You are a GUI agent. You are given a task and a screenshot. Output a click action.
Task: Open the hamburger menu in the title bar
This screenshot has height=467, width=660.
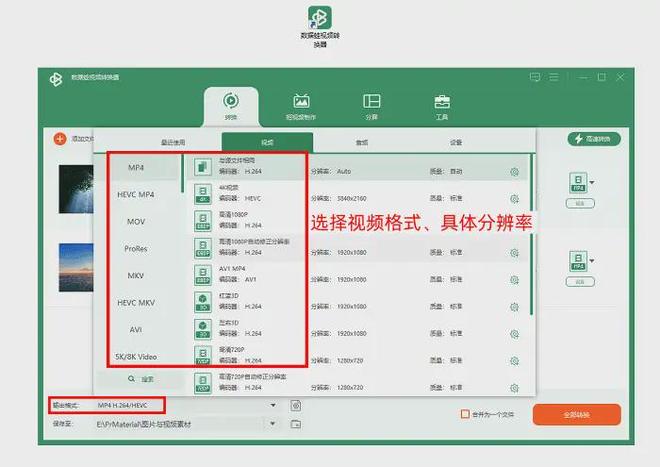coord(554,77)
